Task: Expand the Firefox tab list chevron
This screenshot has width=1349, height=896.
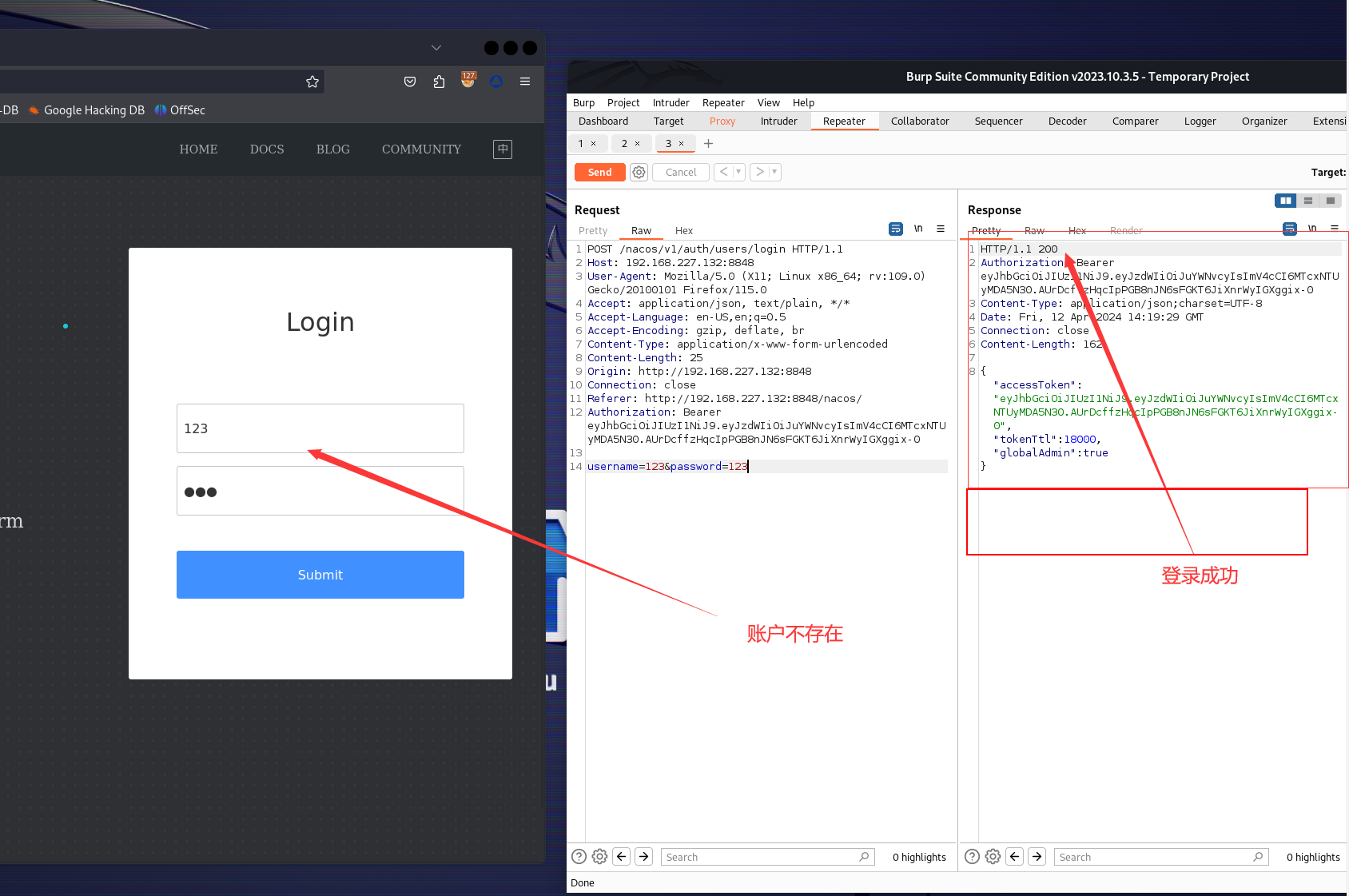Action: [x=436, y=48]
